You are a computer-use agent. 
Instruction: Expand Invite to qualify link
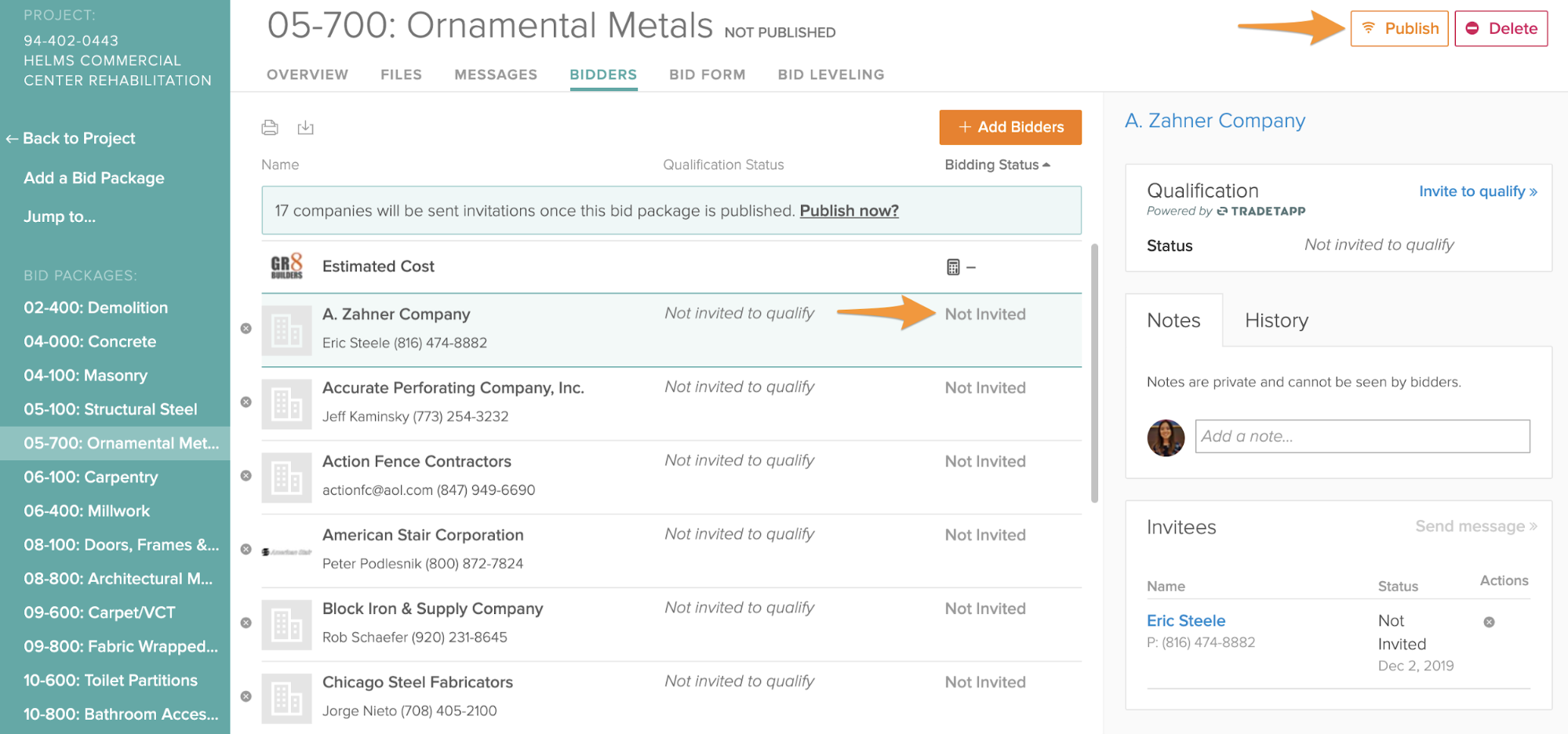click(x=1477, y=191)
